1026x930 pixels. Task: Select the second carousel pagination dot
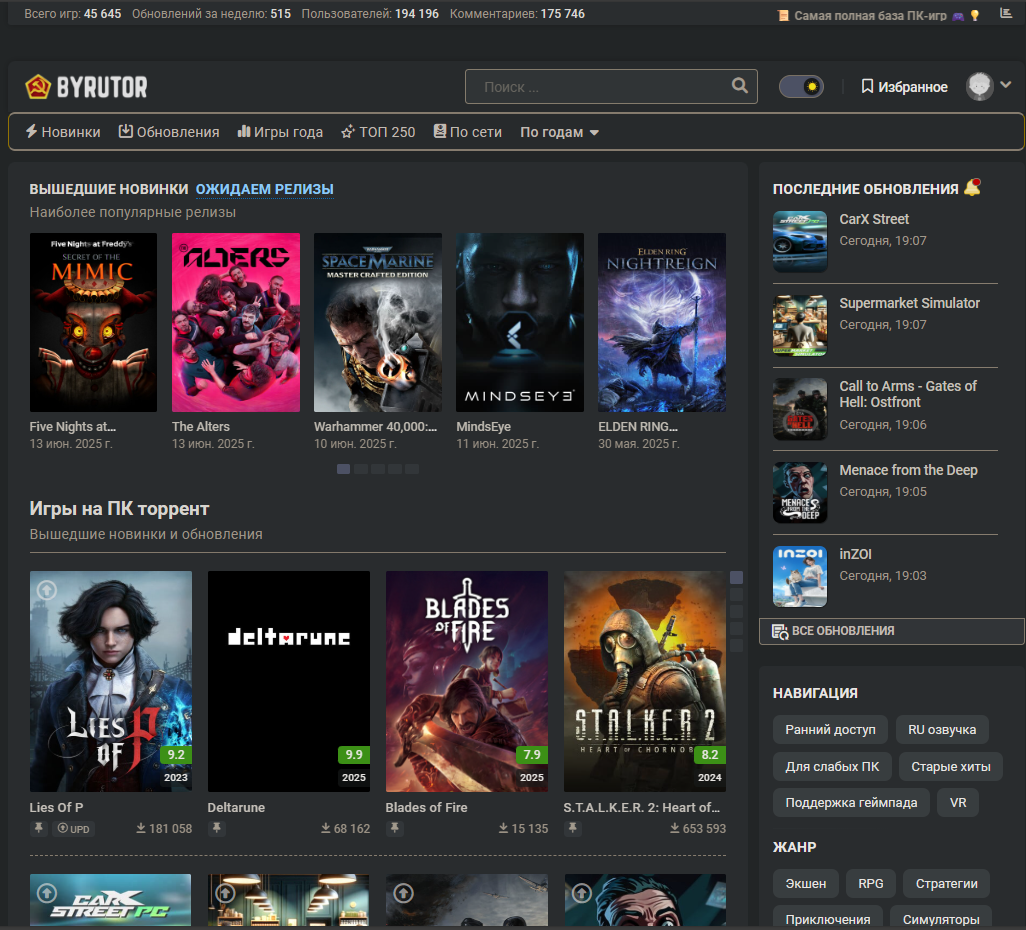tap(361, 469)
